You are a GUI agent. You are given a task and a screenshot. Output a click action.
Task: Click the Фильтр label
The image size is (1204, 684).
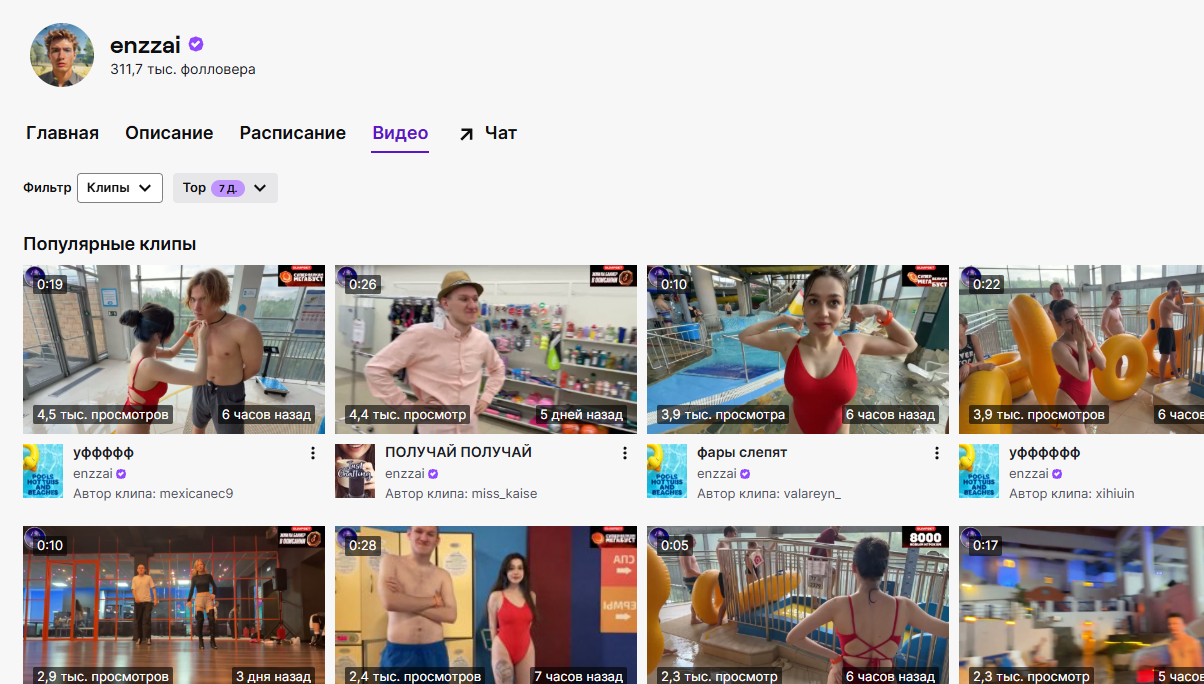(x=48, y=188)
